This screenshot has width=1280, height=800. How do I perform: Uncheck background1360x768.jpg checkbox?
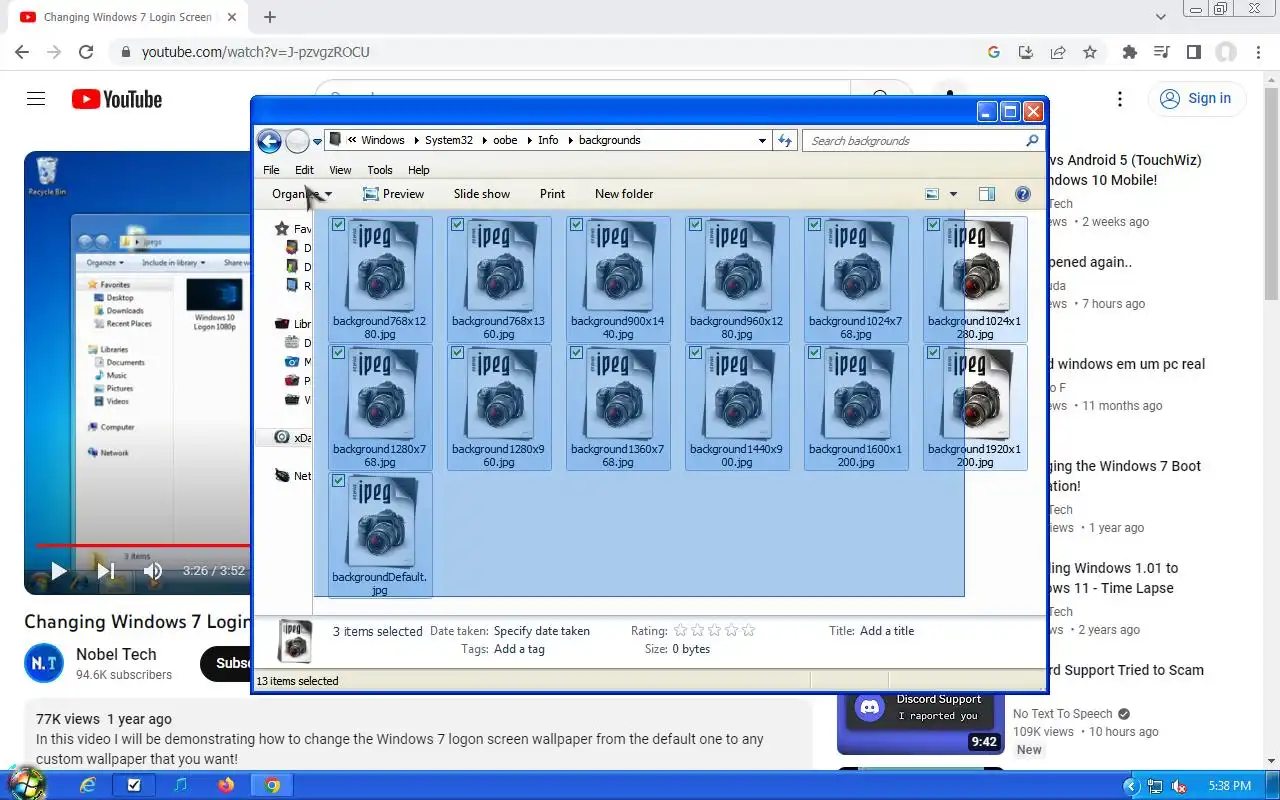tap(576, 353)
